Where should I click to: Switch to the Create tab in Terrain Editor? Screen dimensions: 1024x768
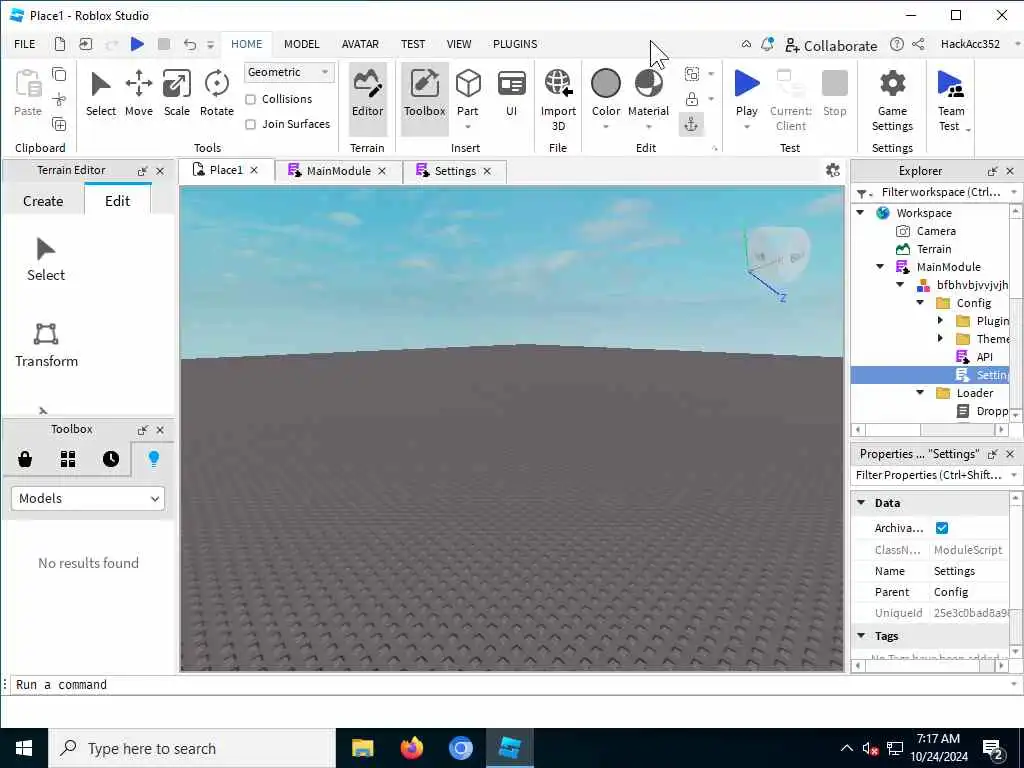(43, 201)
